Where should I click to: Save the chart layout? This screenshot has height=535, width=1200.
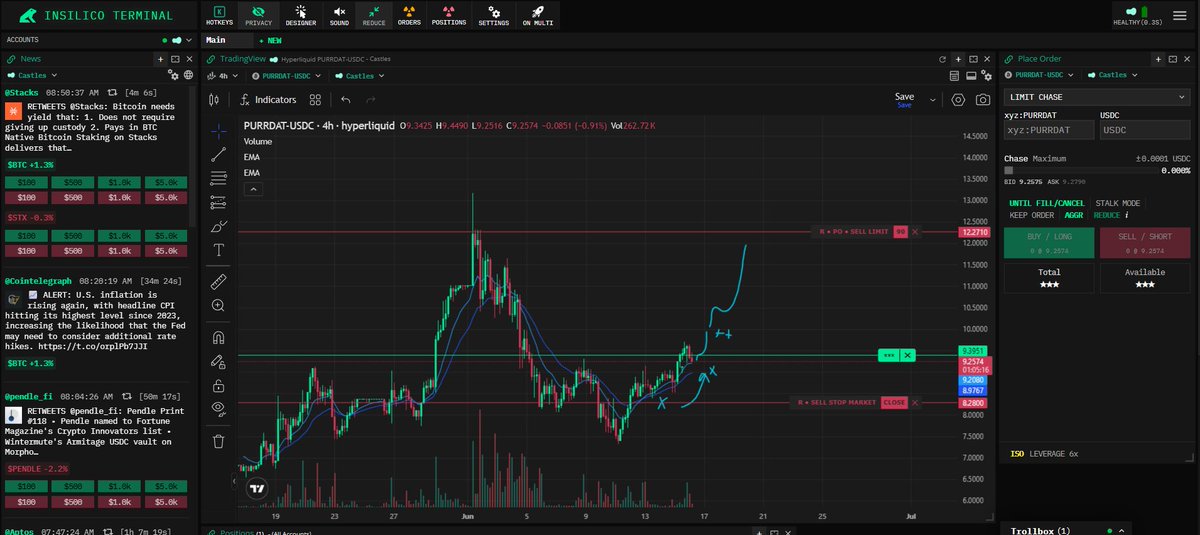click(x=904, y=99)
